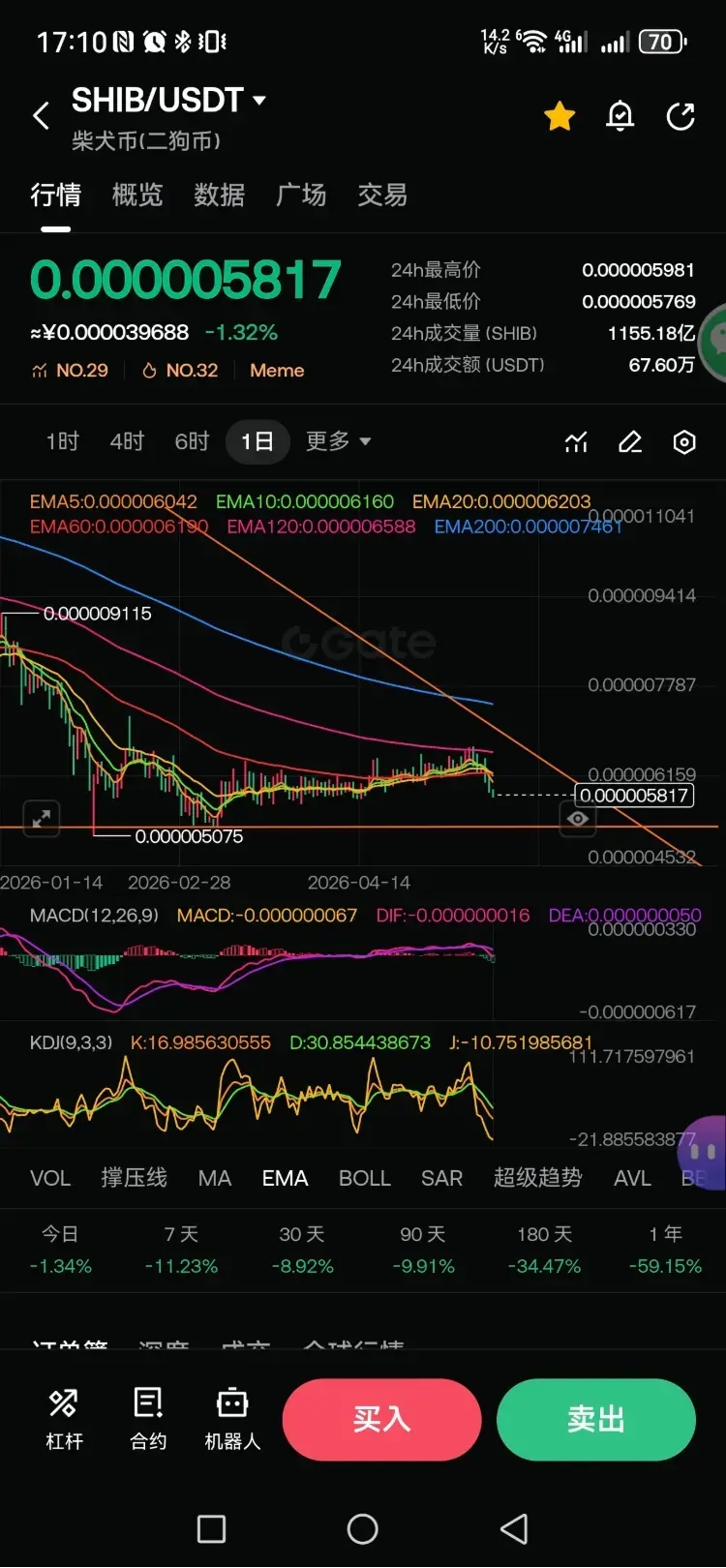This screenshot has width=726, height=1568.
Task: Toggle the eye visibility icon on chart
Action: (578, 819)
